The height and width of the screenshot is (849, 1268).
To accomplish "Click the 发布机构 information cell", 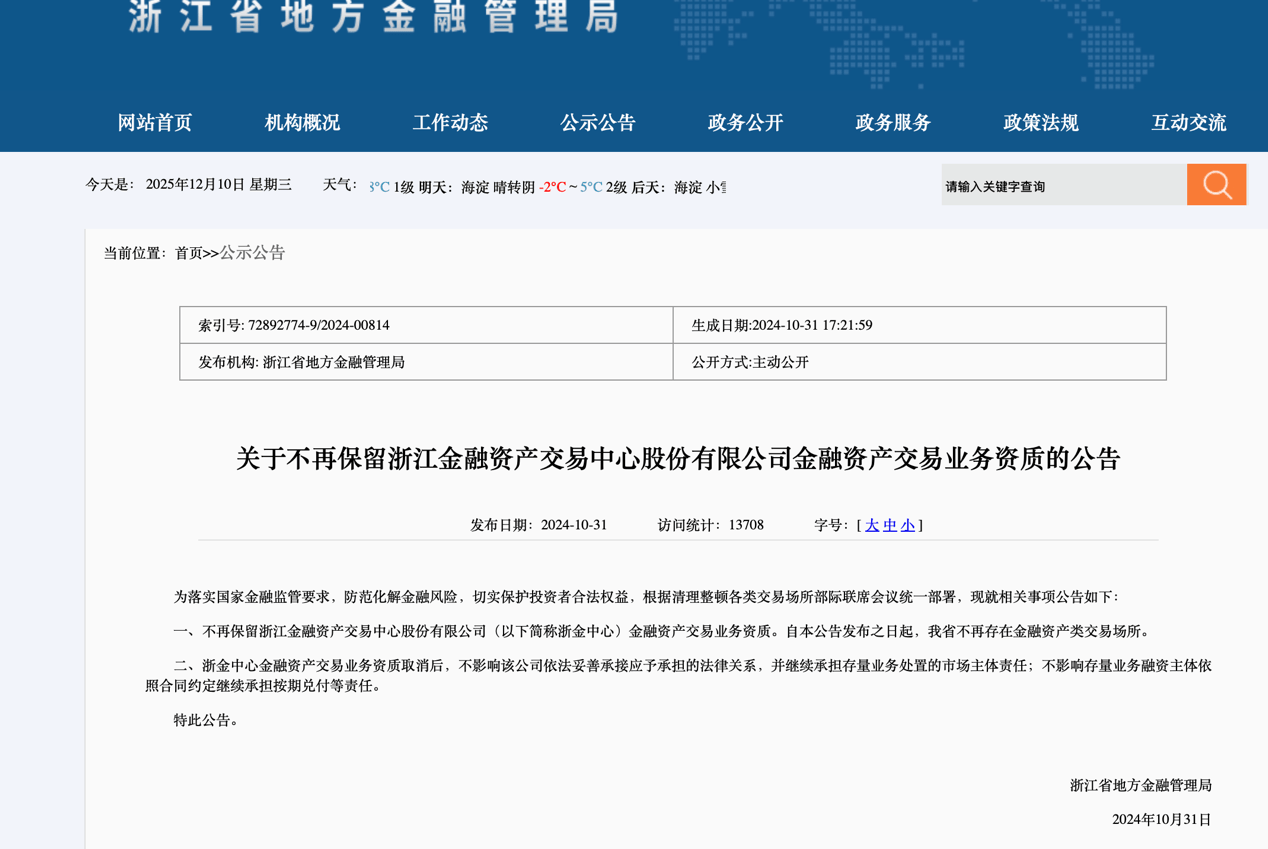I will click(x=425, y=362).
